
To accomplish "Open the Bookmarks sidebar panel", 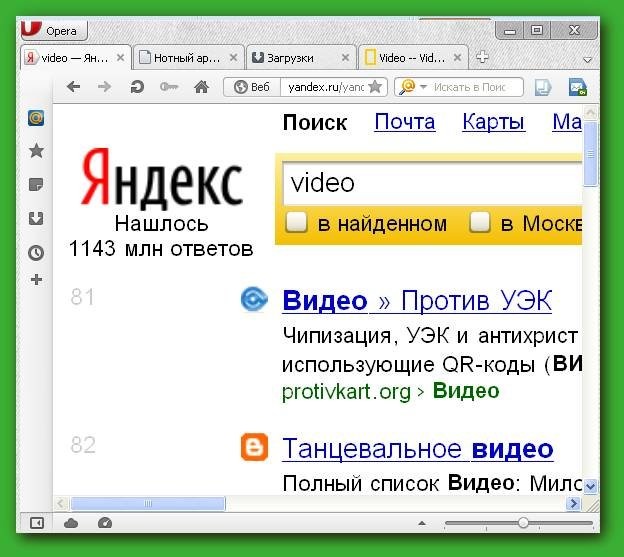I will tap(36, 151).
